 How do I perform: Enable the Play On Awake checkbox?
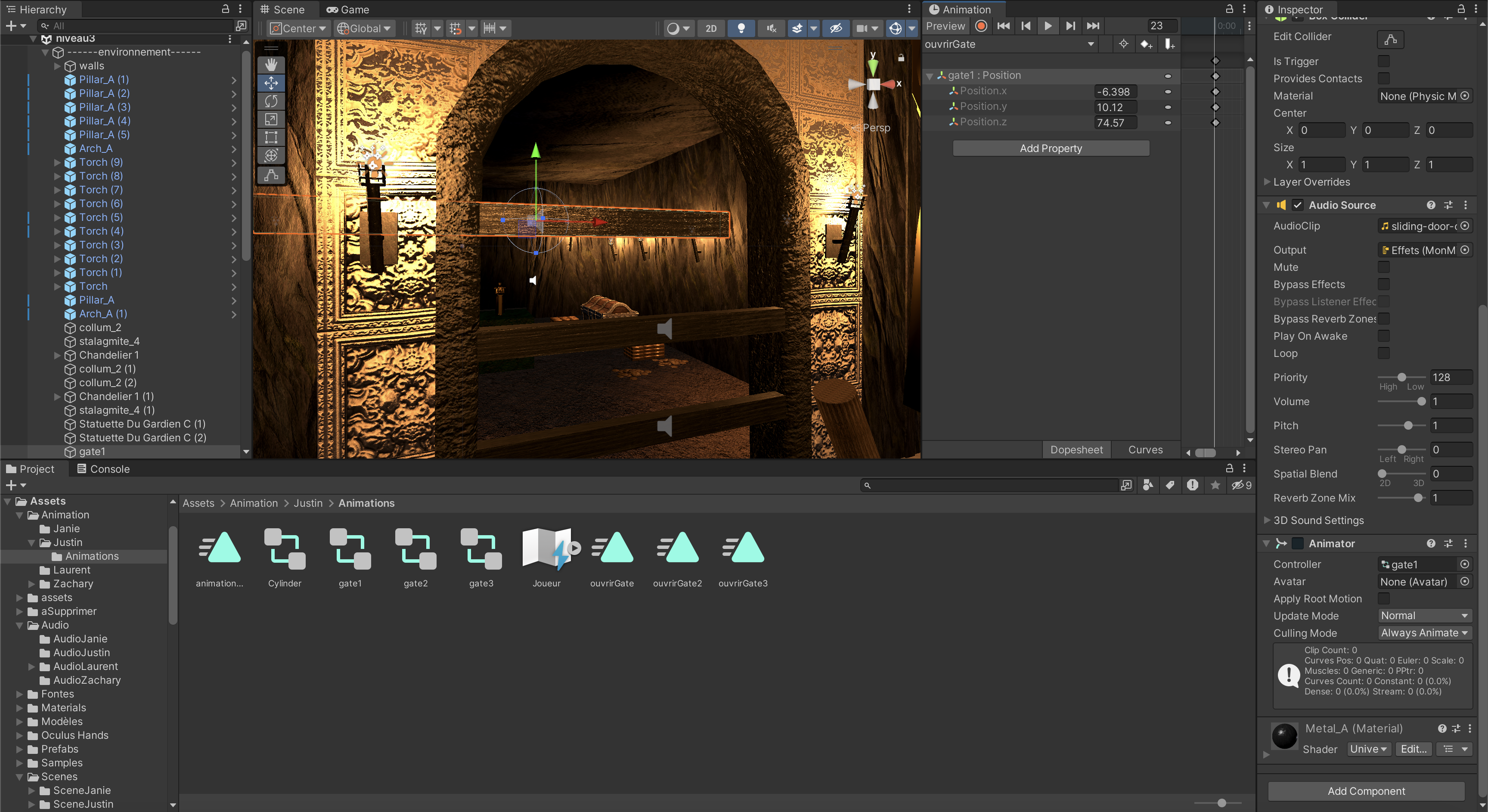click(x=1383, y=336)
